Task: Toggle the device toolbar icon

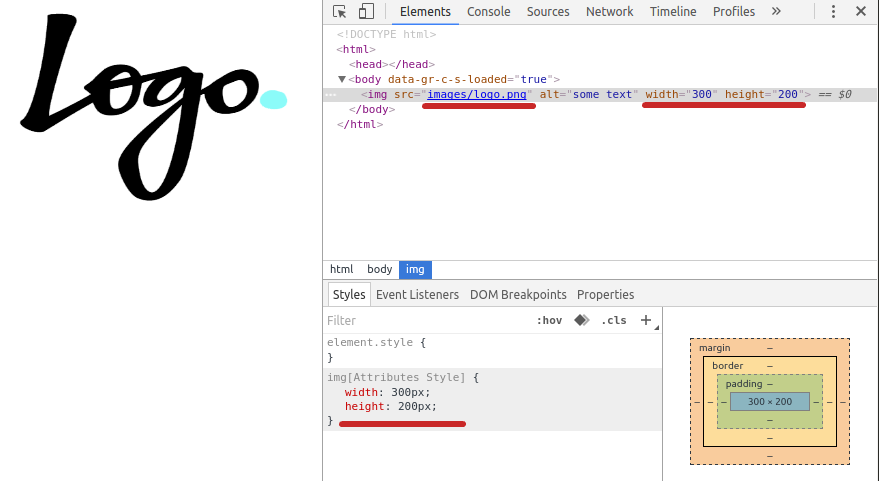Action: click(366, 12)
